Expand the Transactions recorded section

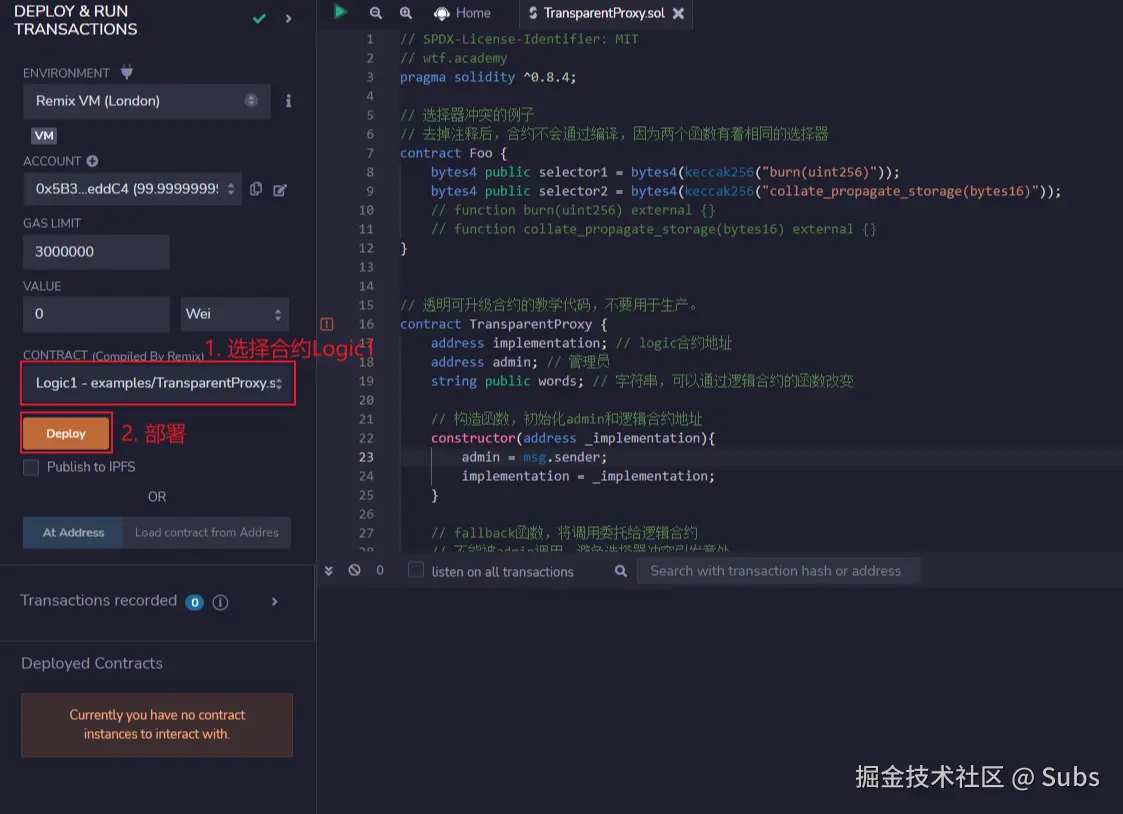click(274, 602)
